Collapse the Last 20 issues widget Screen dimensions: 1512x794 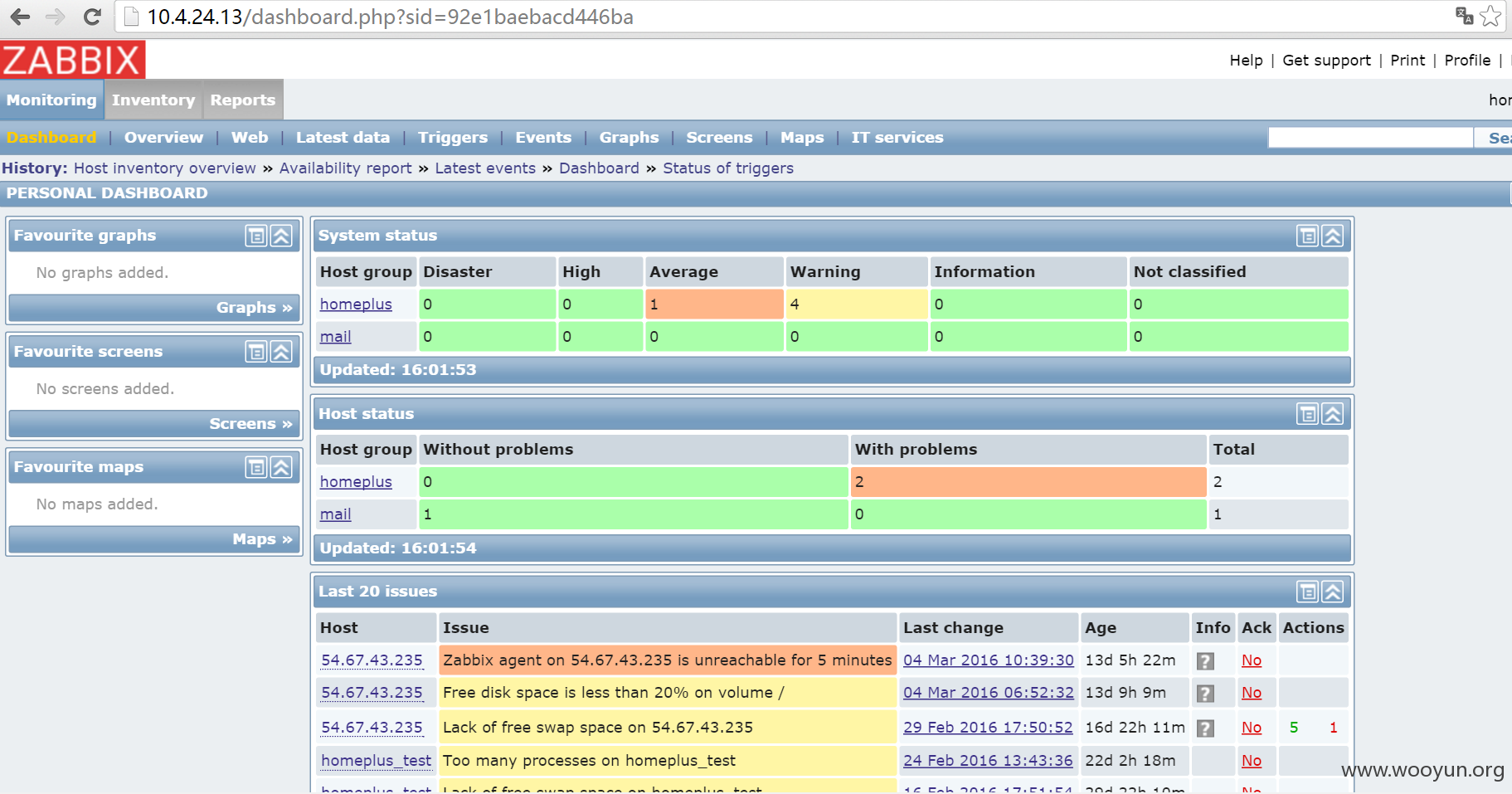(x=1332, y=592)
